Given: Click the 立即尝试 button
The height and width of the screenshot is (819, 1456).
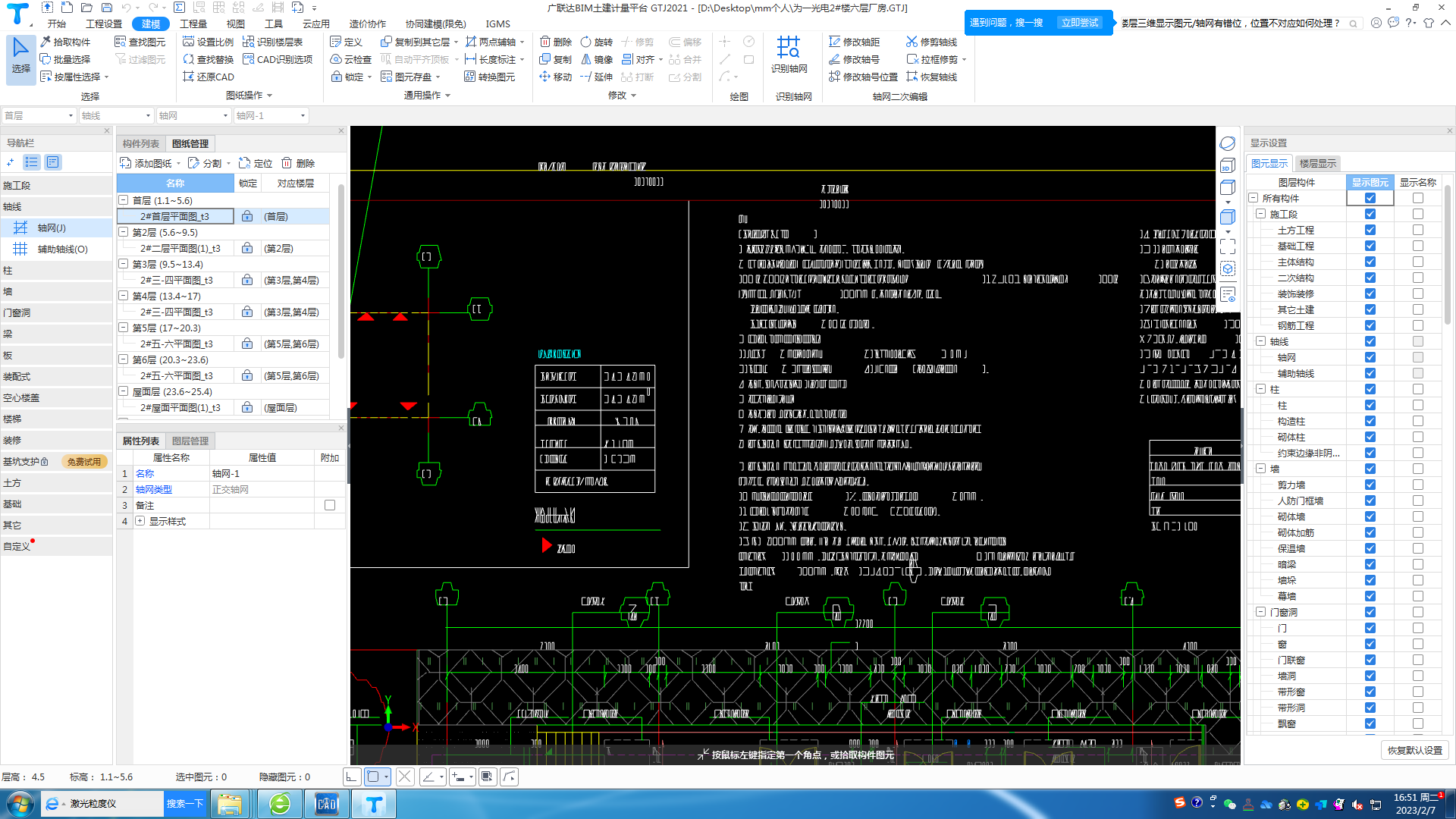Looking at the screenshot, I should (1079, 23).
